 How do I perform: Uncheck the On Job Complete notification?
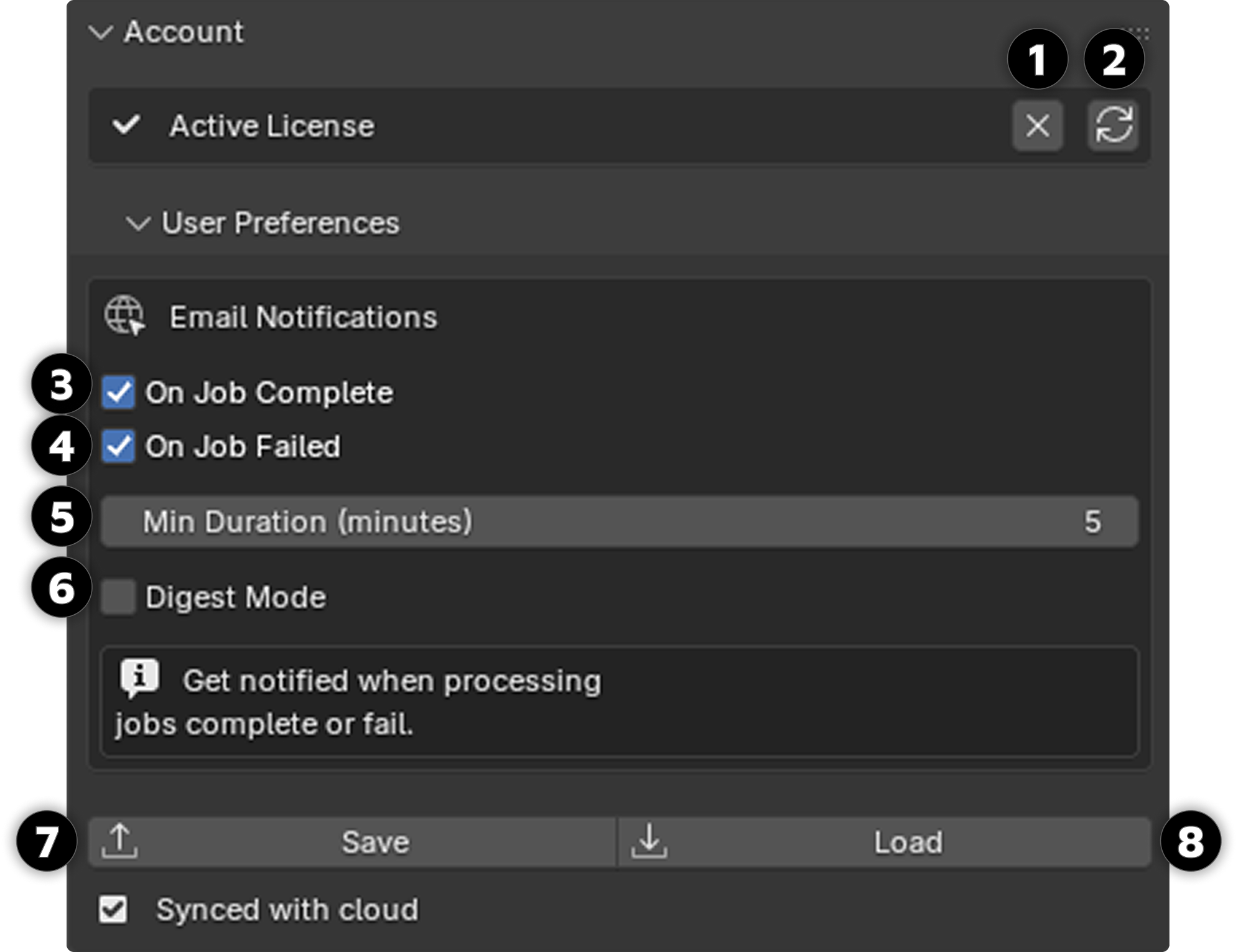(119, 392)
